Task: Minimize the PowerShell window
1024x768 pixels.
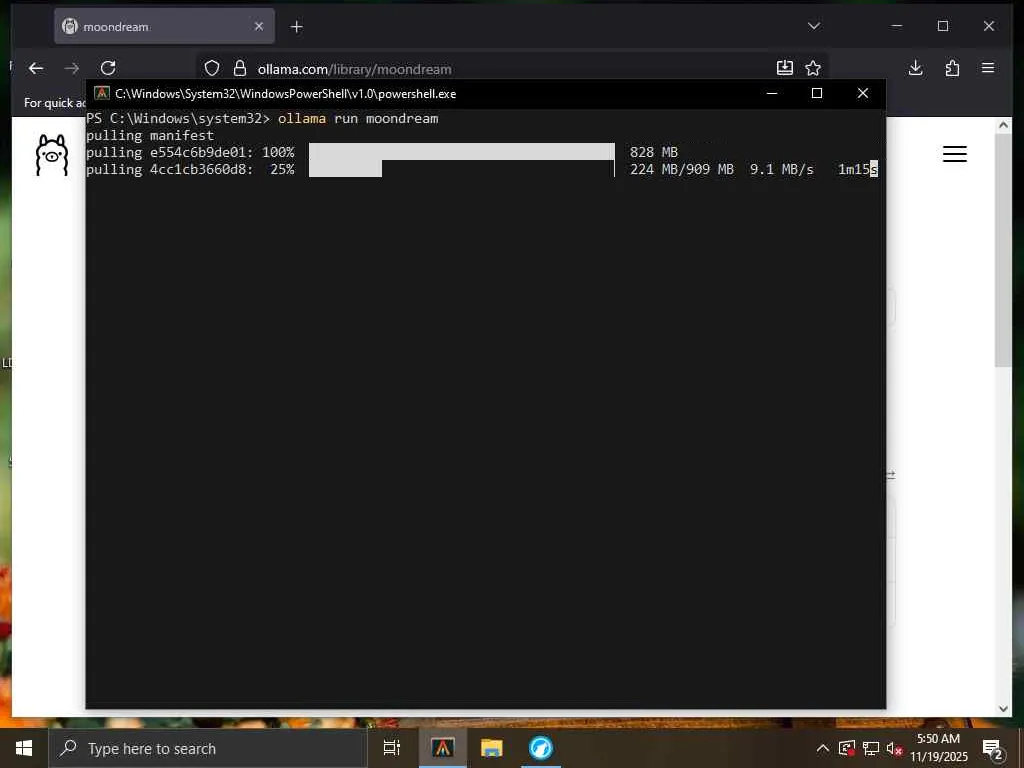Action: tap(772, 93)
